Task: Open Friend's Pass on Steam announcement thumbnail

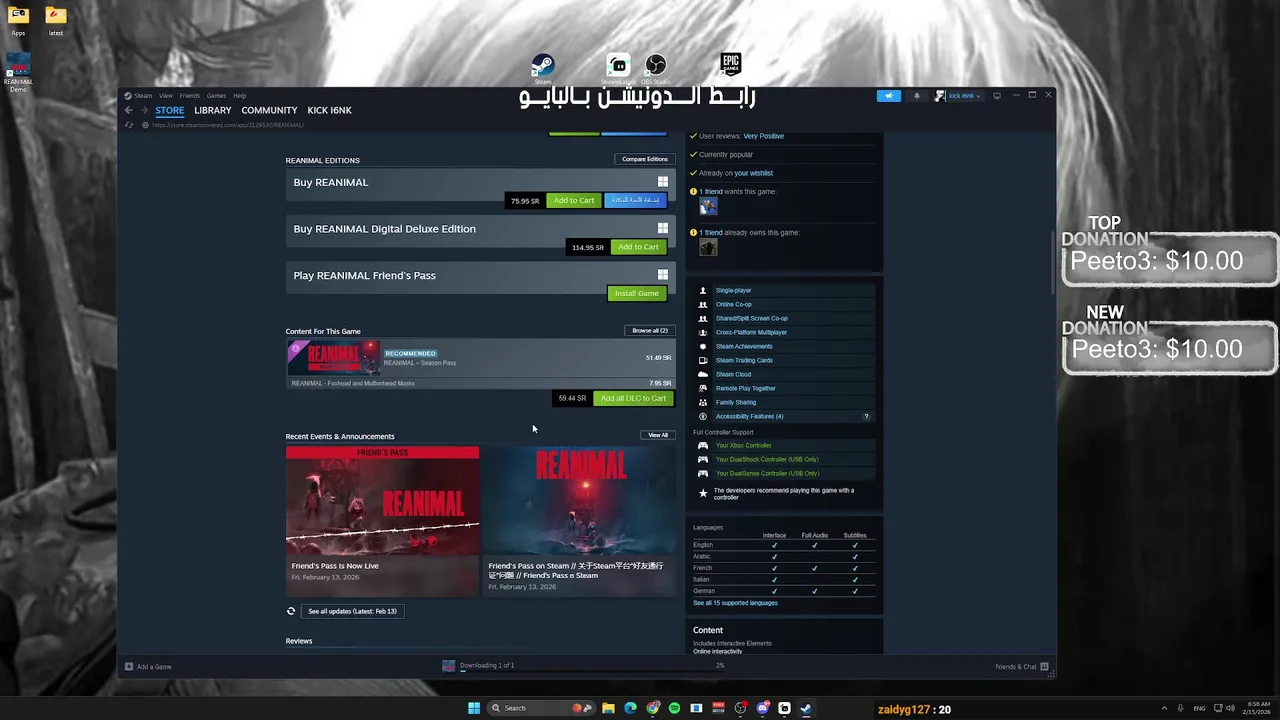Action: (x=579, y=501)
